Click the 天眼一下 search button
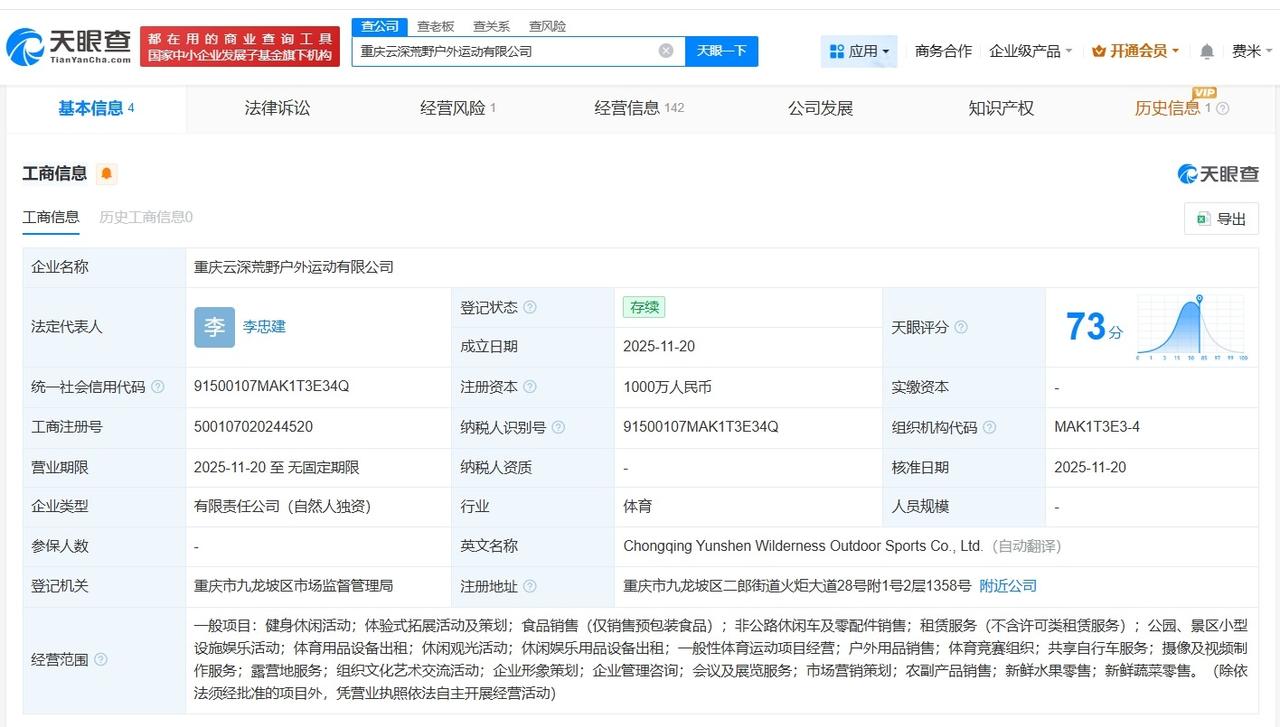Screen dimensions: 1280x727 pyautogui.click(x=721, y=51)
